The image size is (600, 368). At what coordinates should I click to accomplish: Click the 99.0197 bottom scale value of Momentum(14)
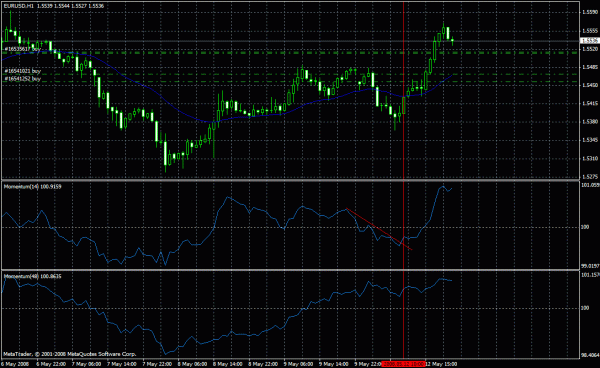coord(590,265)
